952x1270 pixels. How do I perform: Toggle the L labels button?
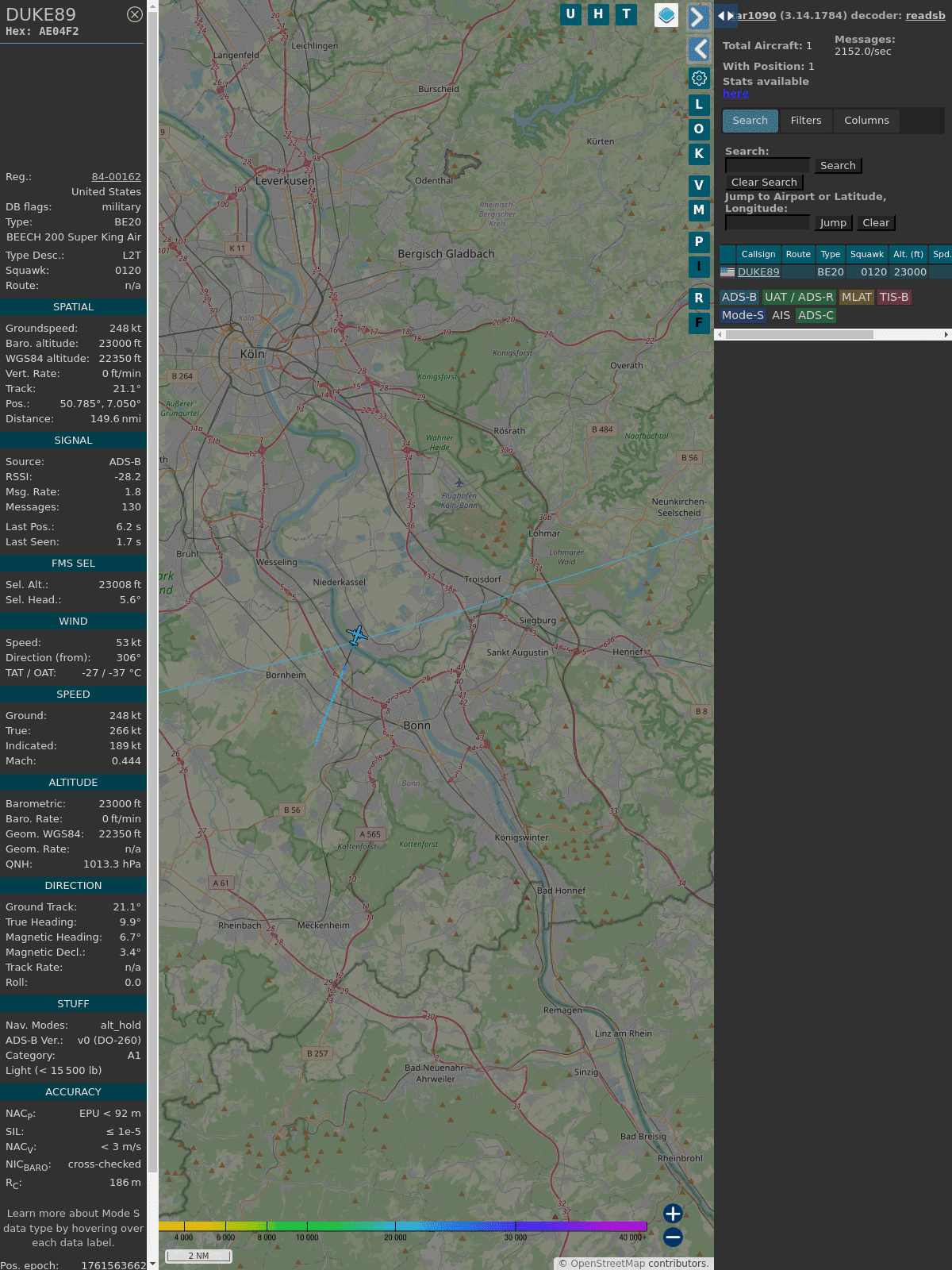tap(699, 104)
